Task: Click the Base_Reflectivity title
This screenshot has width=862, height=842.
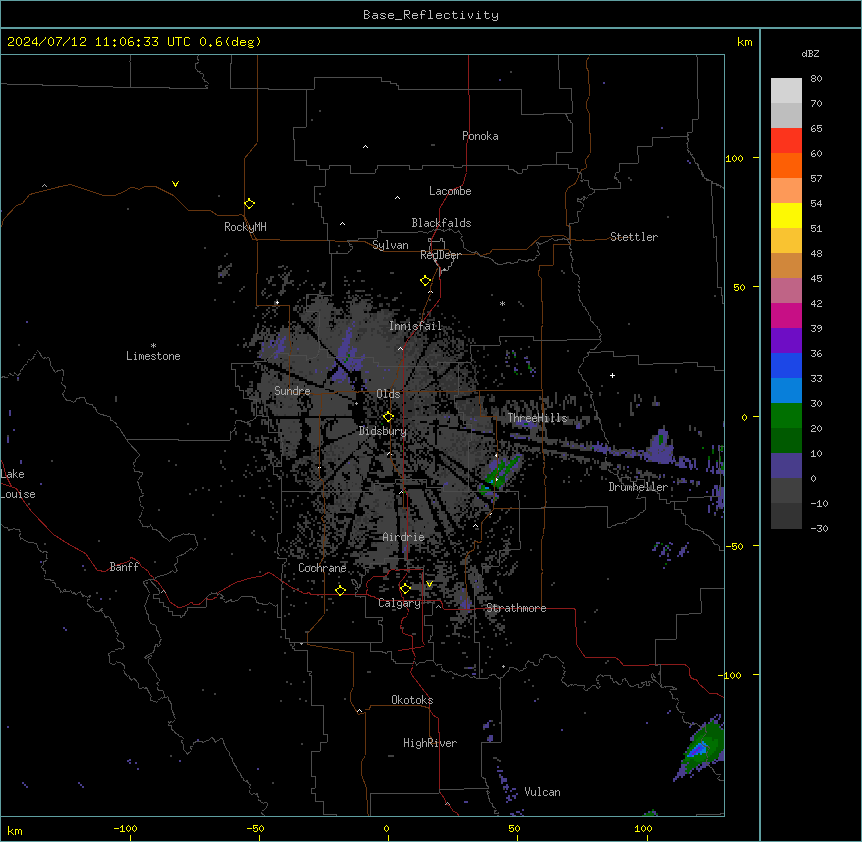Action: pos(431,15)
